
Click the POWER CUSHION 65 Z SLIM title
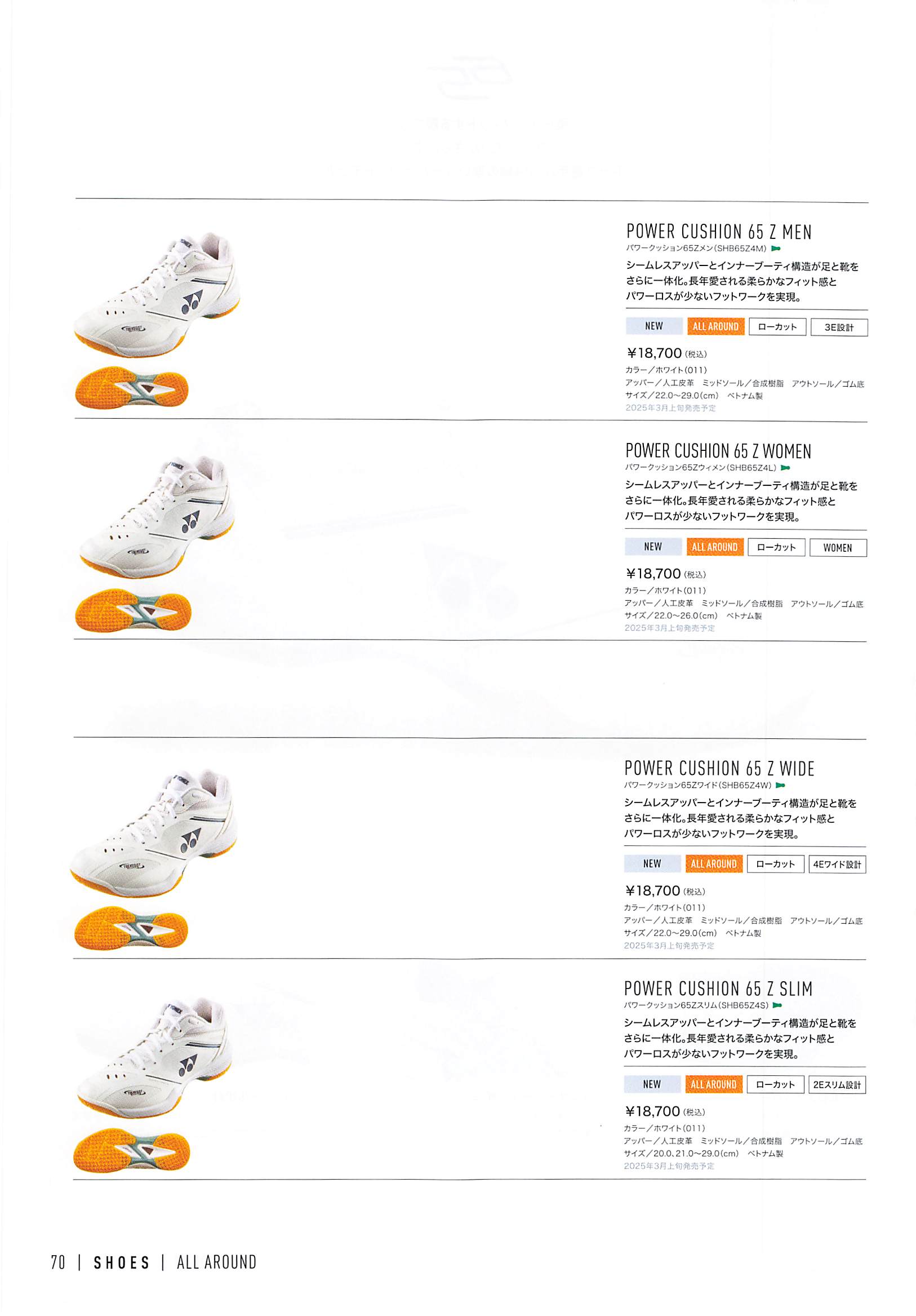pyautogui.click(x=718, y=989)
